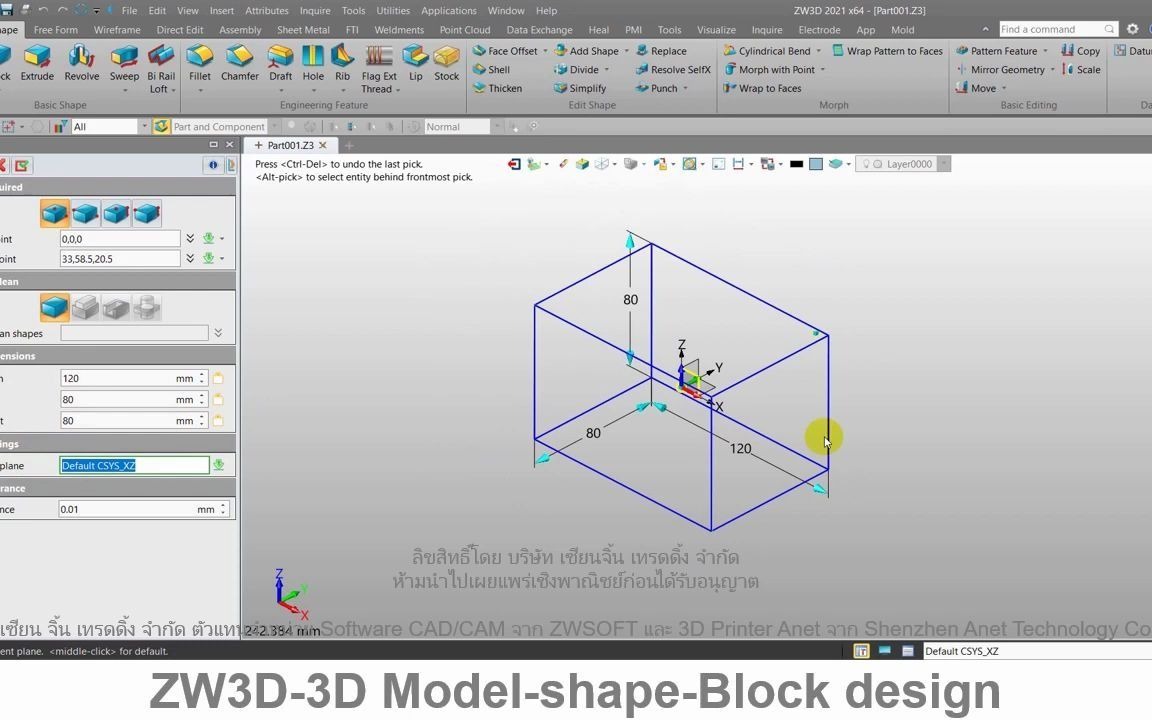Click Wrap to Faces command

pos(763,88)
